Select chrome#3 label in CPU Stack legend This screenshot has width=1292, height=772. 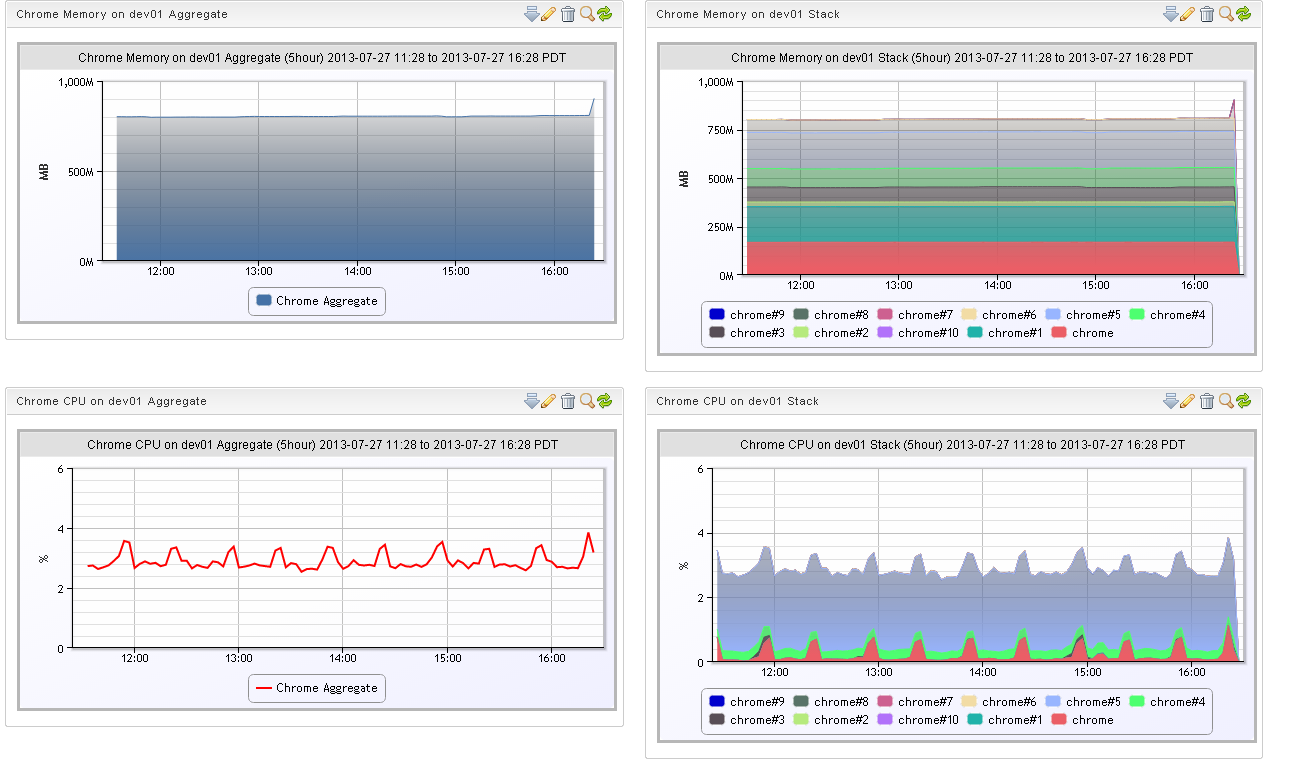(x=757, y=720)
